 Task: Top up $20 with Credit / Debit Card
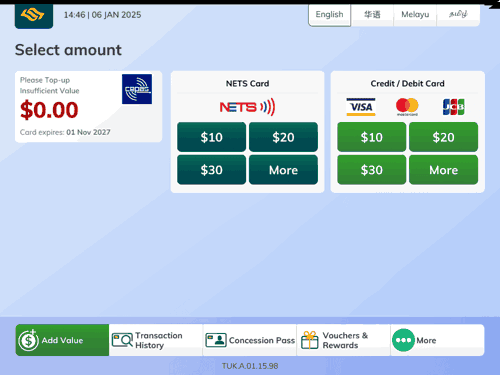(443, 137)
